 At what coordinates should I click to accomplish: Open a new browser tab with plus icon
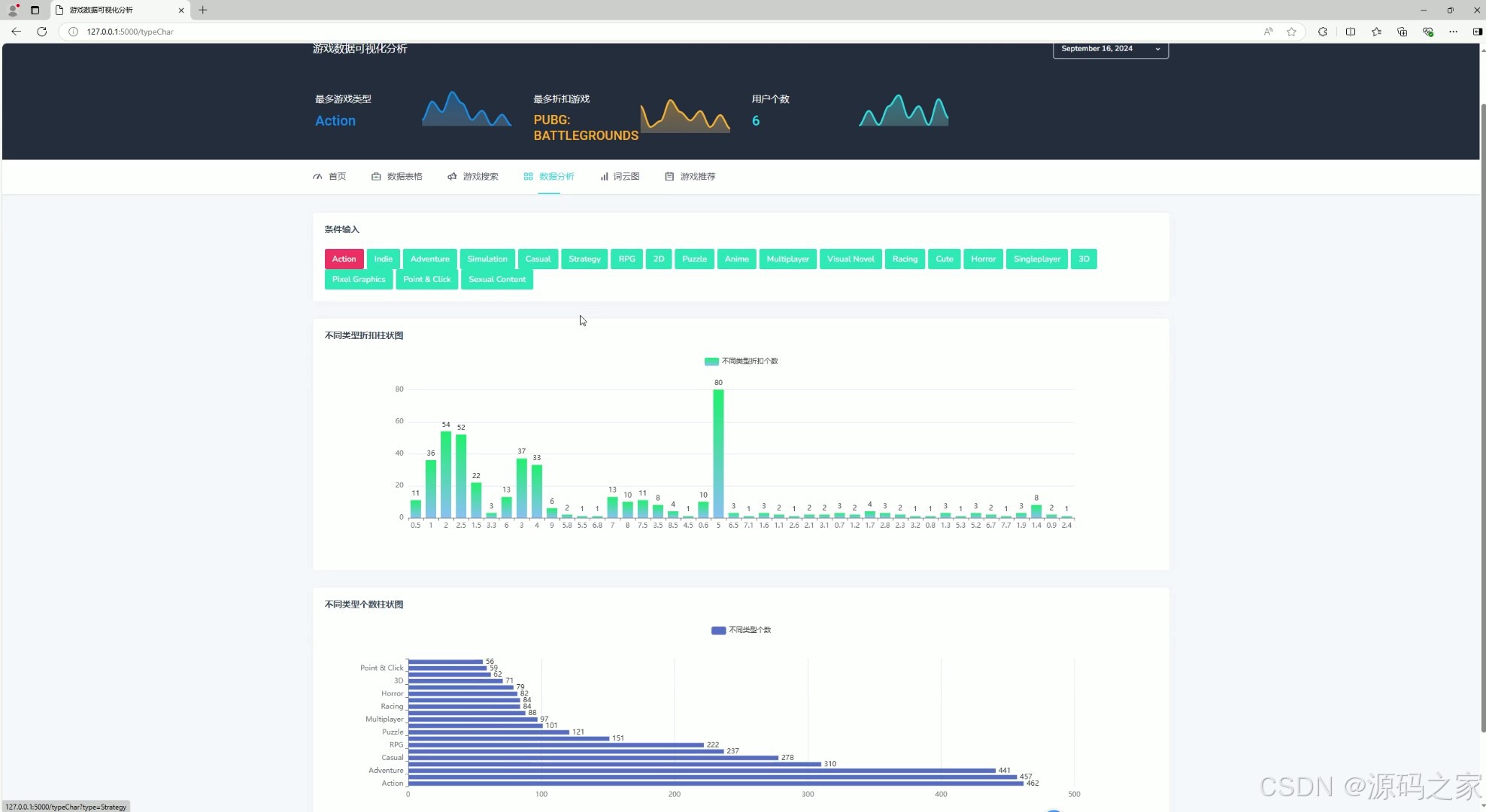202,10
